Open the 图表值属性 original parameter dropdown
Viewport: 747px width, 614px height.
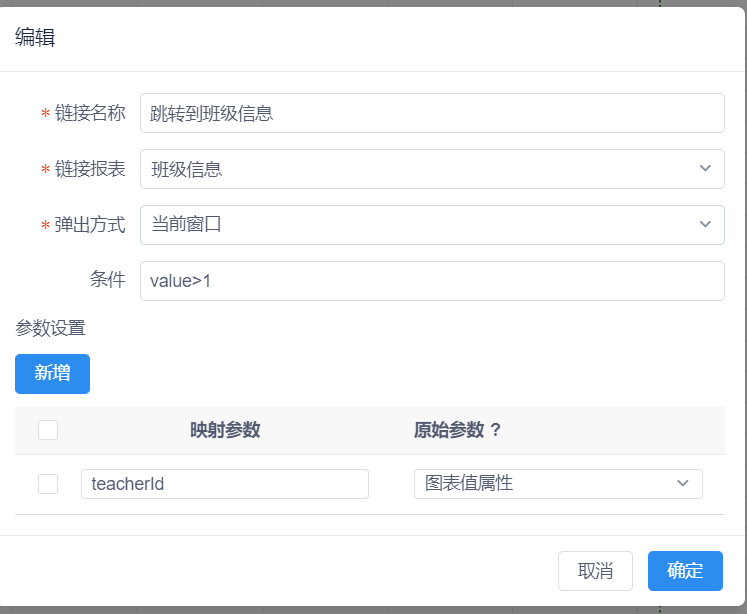558,484
